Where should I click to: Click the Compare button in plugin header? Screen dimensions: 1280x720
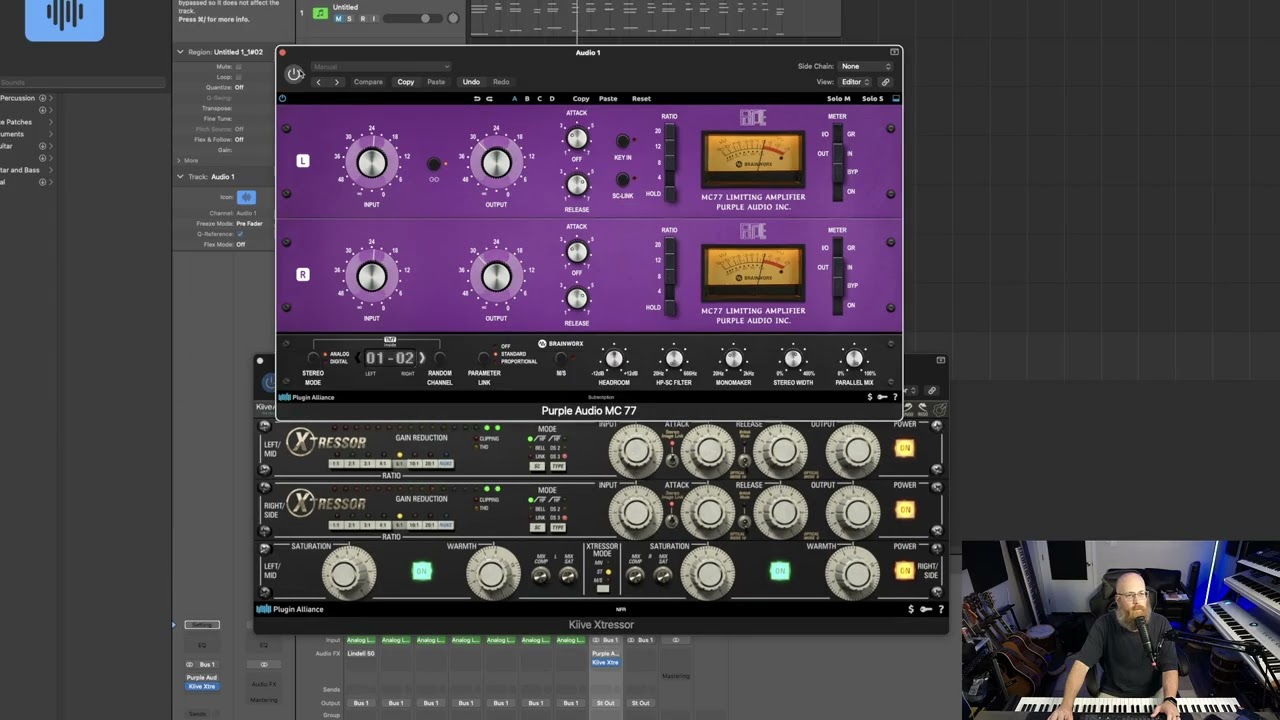tap(368, 82)
